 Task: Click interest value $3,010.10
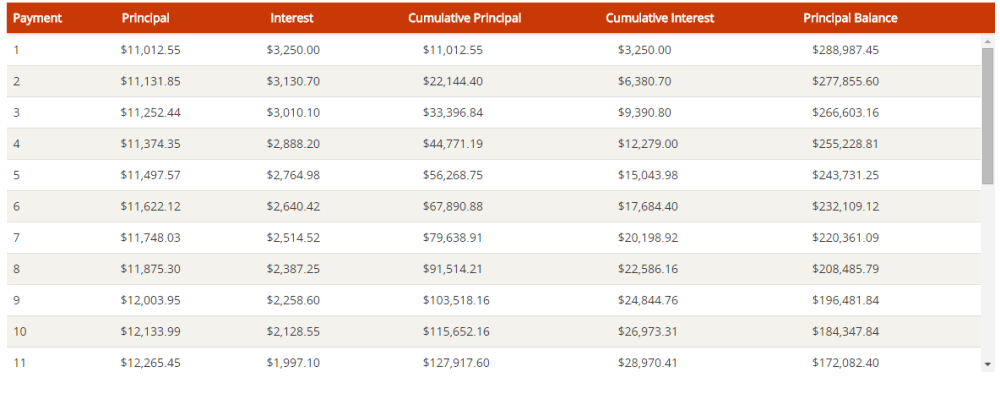pos(293,112)
